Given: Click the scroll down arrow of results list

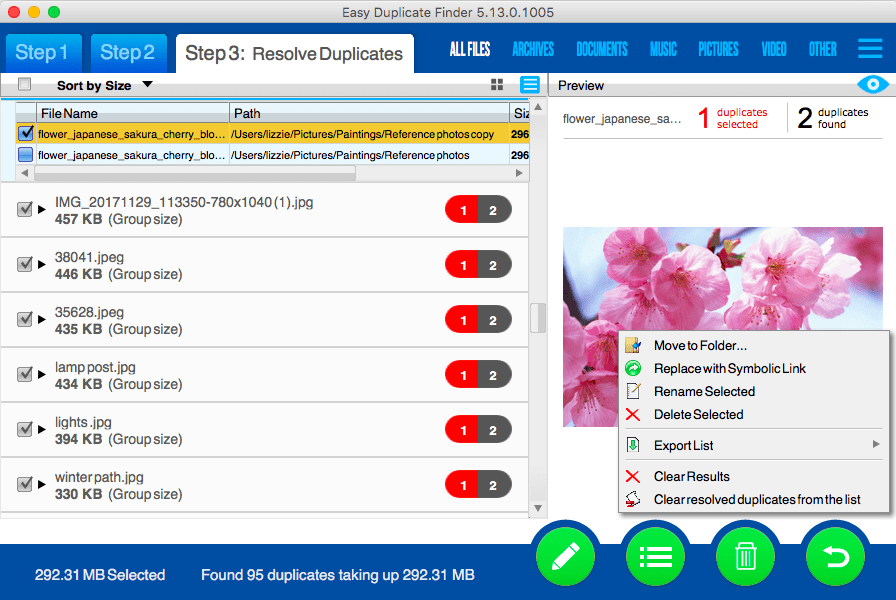Looking at the screenshot, I should pos(538,507).
